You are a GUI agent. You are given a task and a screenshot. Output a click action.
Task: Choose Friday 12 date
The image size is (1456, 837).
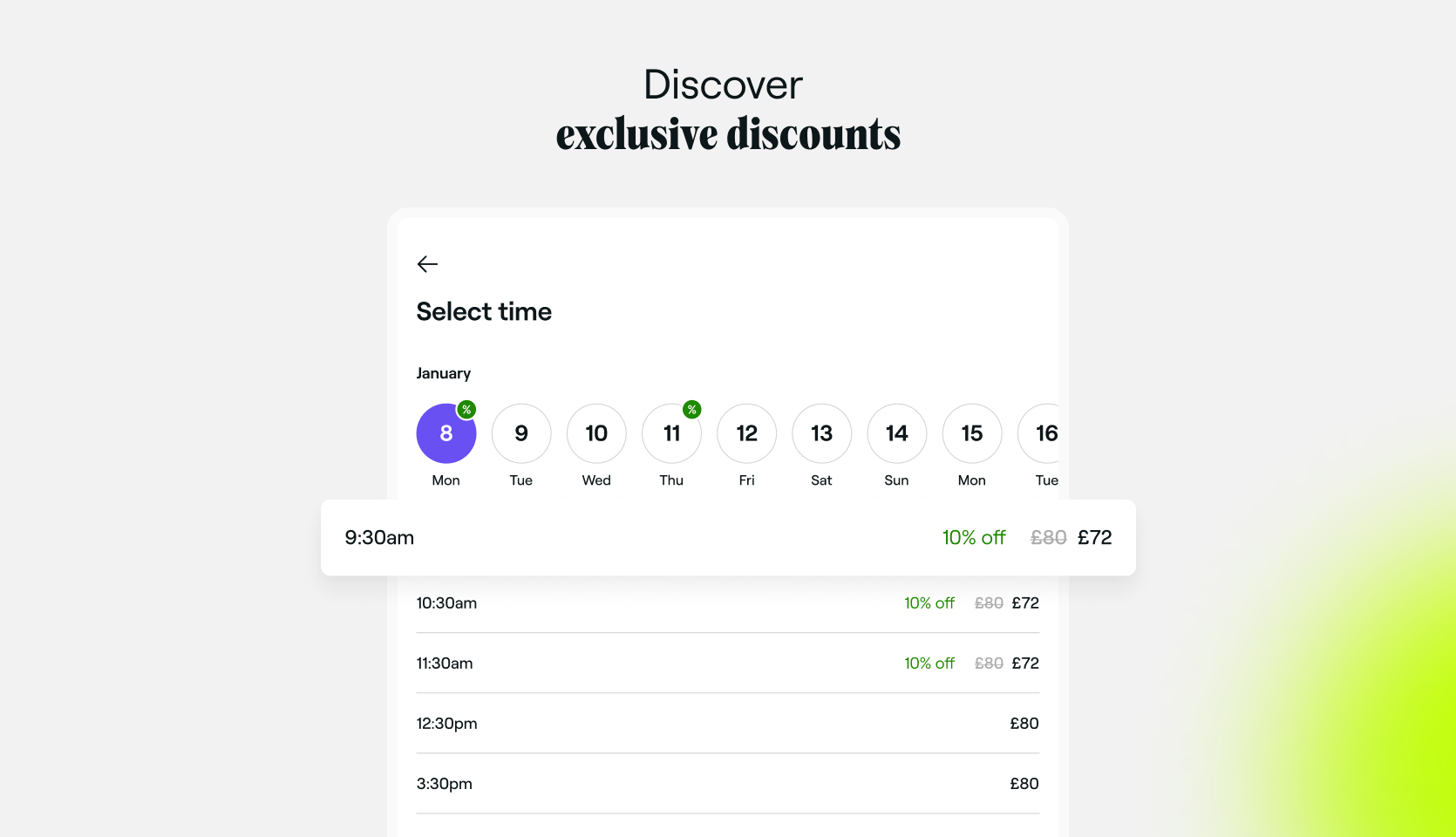(747, 433)
